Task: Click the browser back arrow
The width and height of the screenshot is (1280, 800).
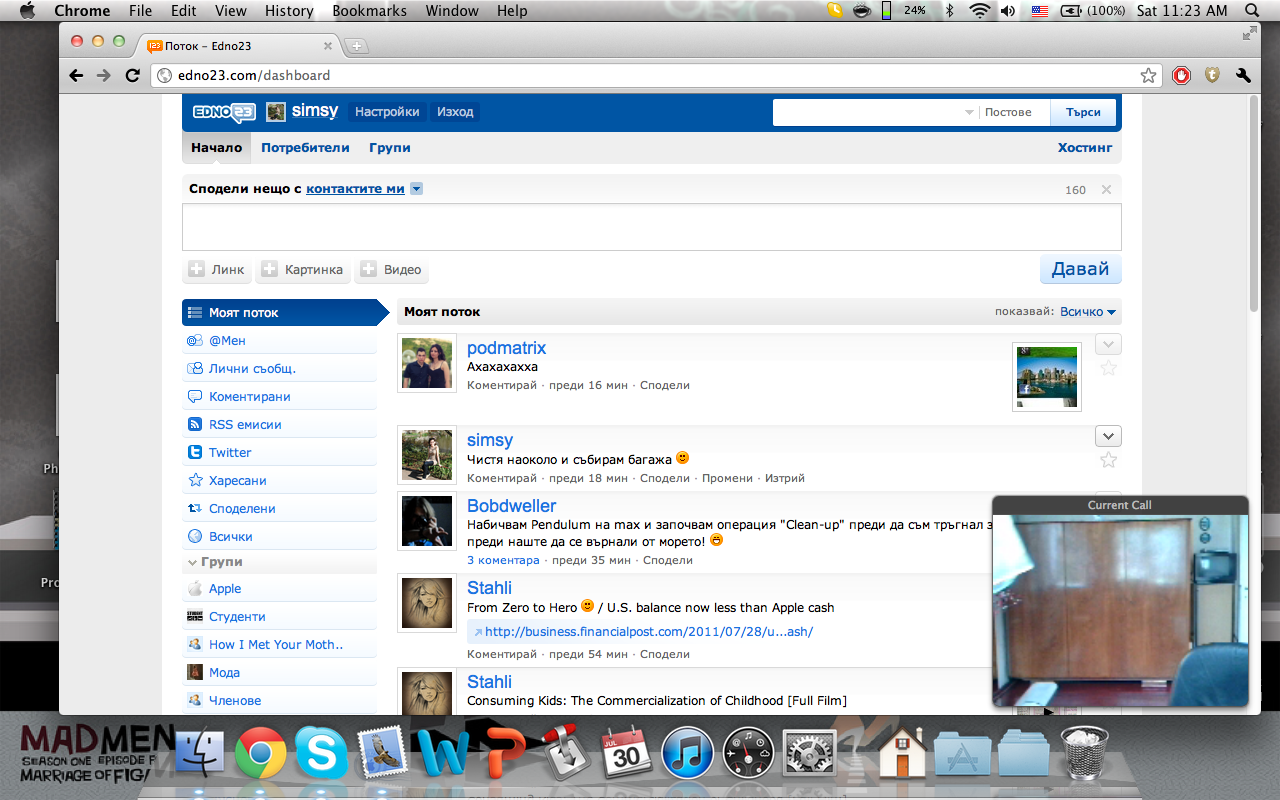Action: pos(77,75)
